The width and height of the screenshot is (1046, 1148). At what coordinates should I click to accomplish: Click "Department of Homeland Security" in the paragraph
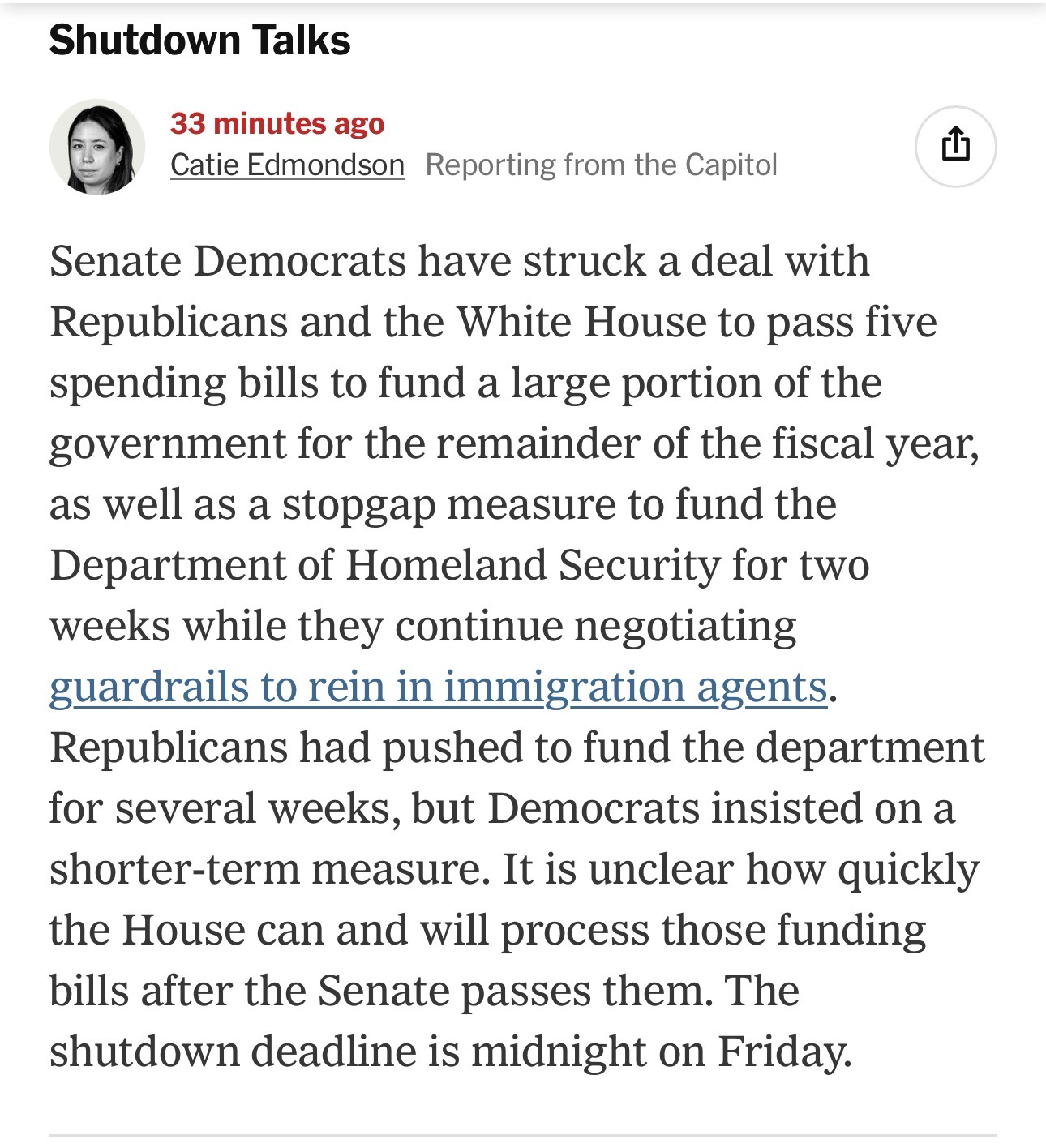tap(385, 565)
